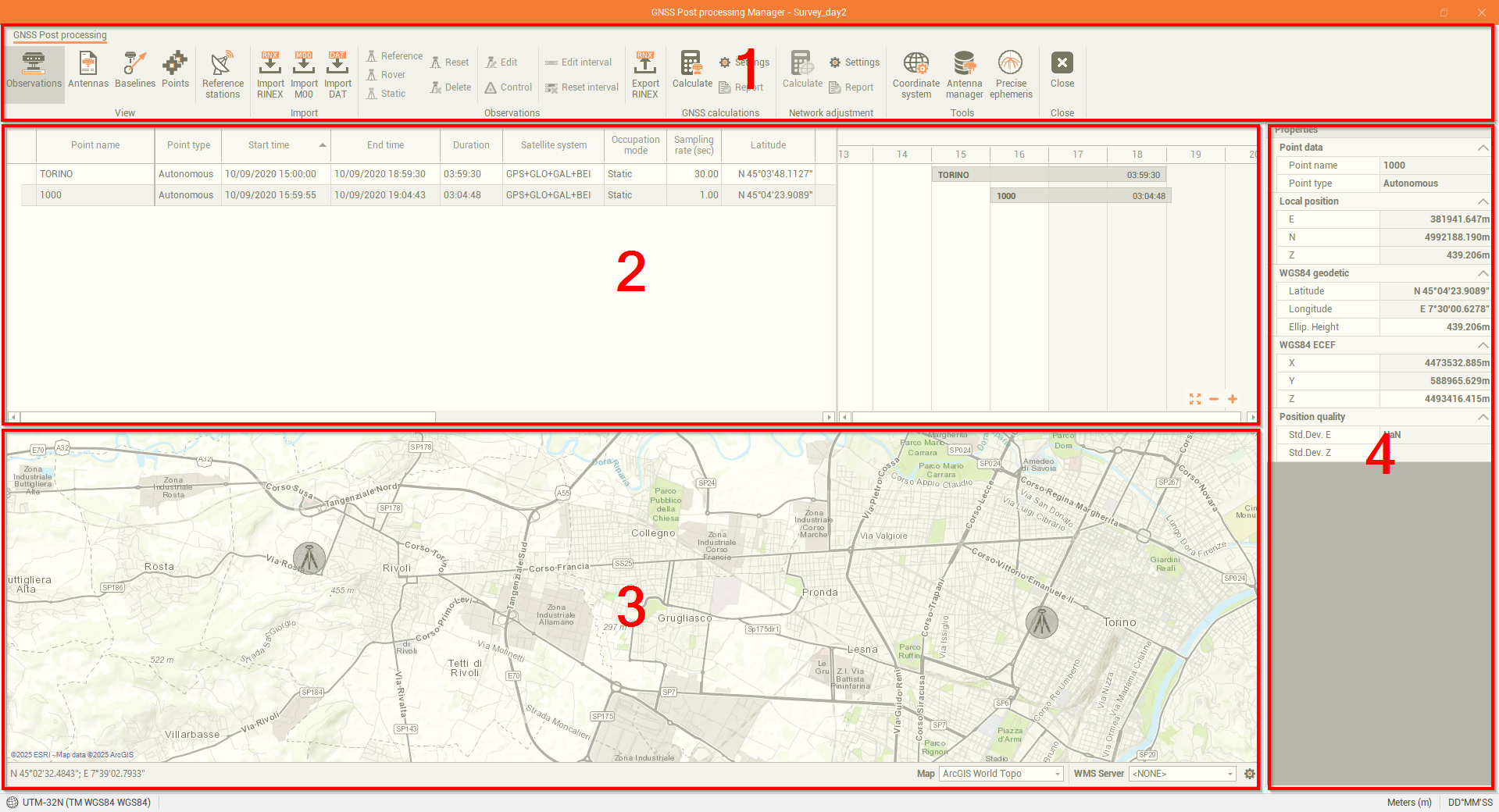Select the TORINO bar in timeline
Viewport: 1499px width, 812px height.
click(x=1048, y=175)
